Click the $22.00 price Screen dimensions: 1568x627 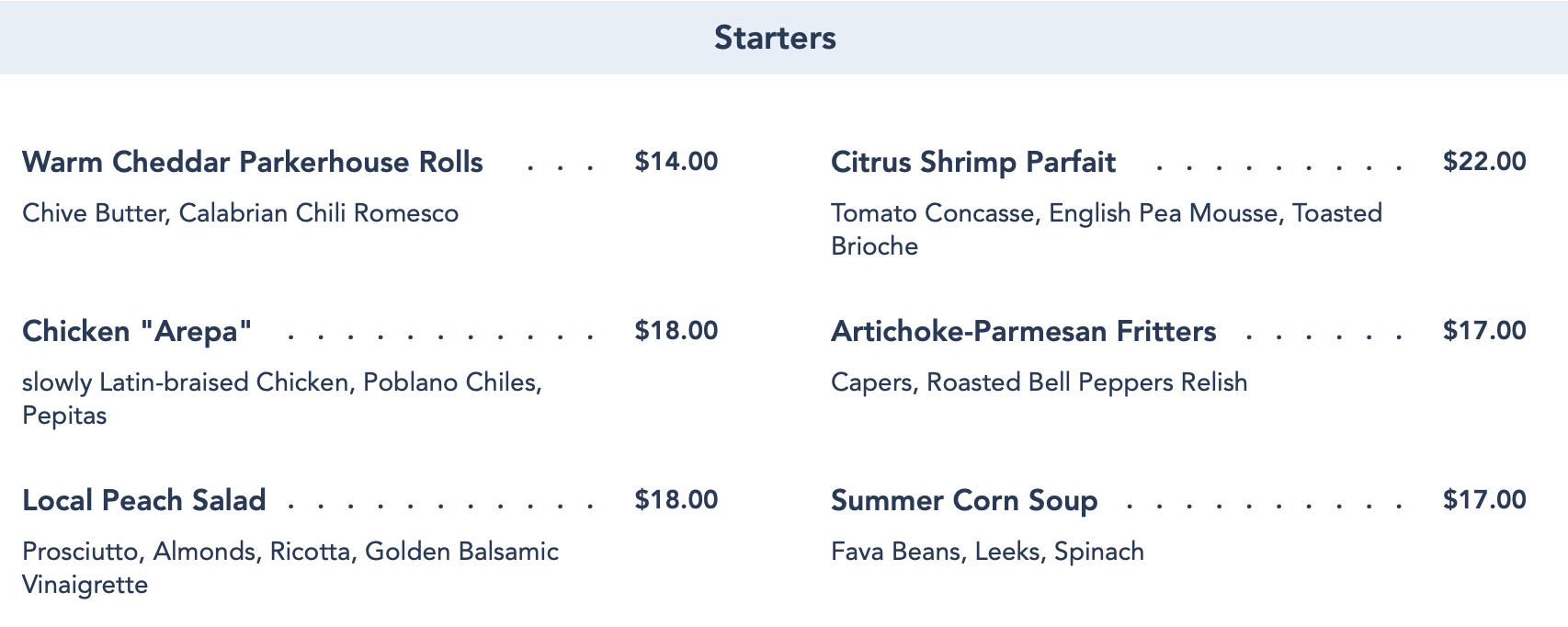tap(1483, 162)
